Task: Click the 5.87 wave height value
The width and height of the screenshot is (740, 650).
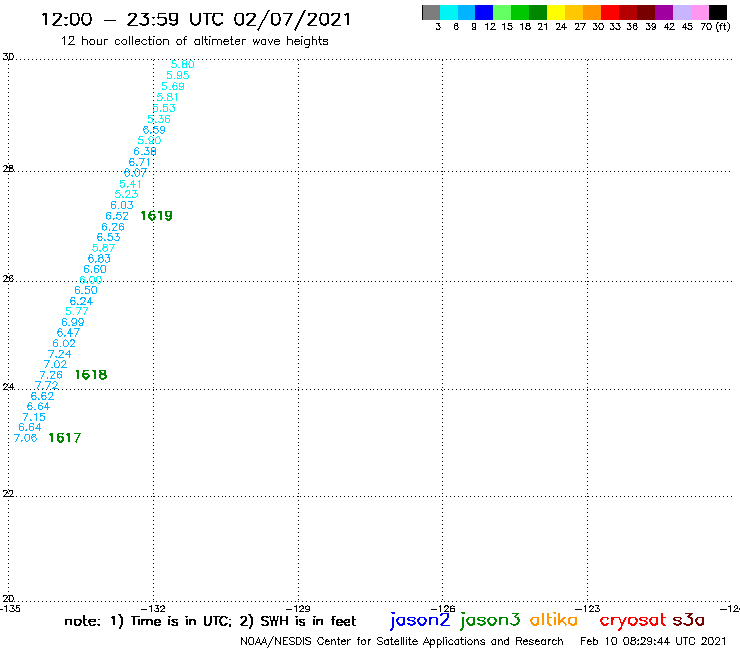Action: tap(103, 248)
